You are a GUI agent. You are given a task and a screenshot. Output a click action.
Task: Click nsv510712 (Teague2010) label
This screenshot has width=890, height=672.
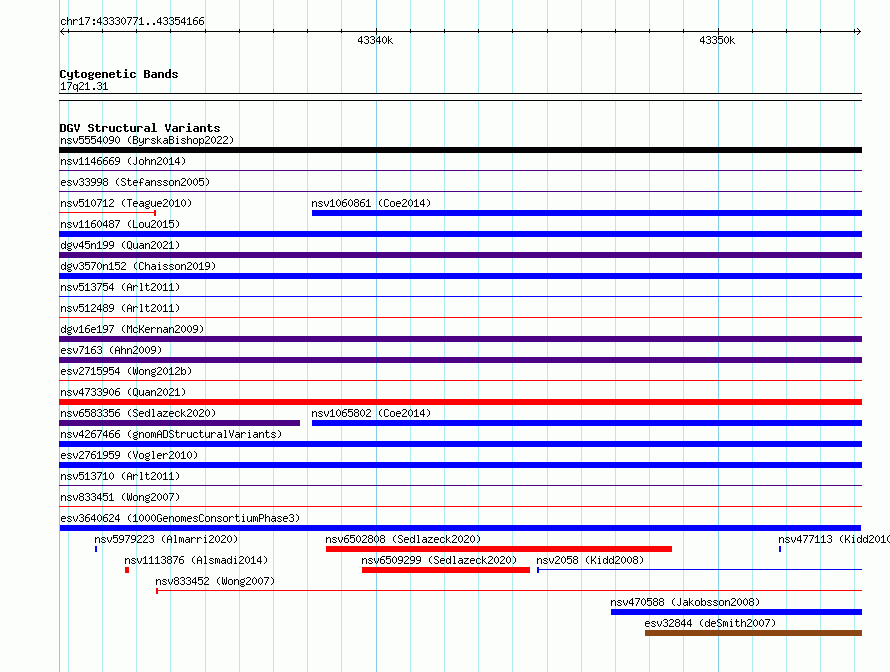126,203
